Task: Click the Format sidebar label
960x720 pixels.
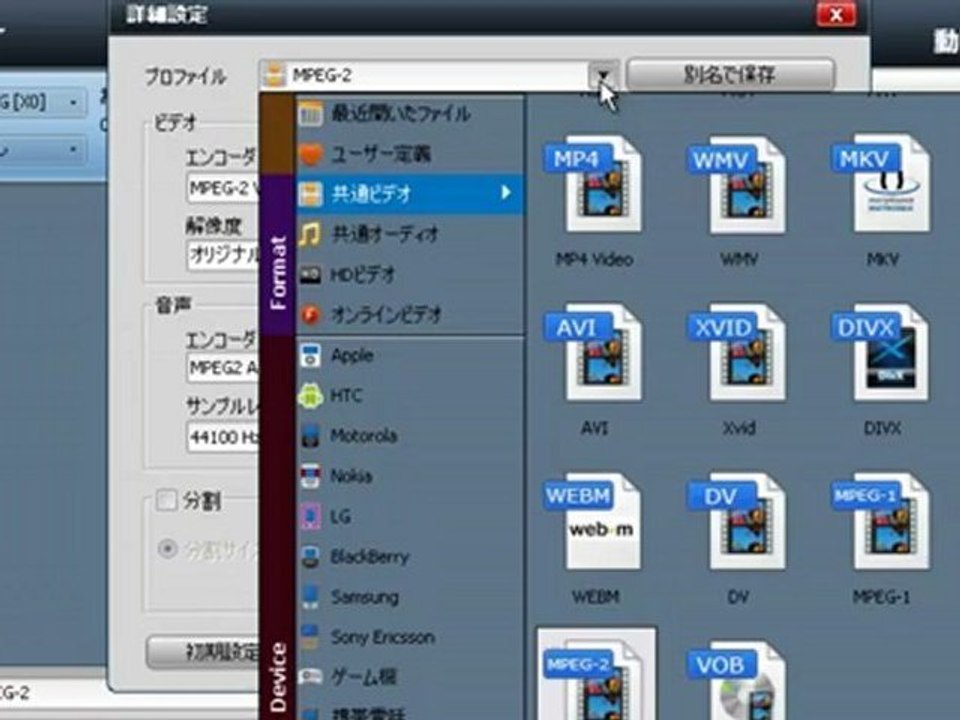Action: [278, 272]
